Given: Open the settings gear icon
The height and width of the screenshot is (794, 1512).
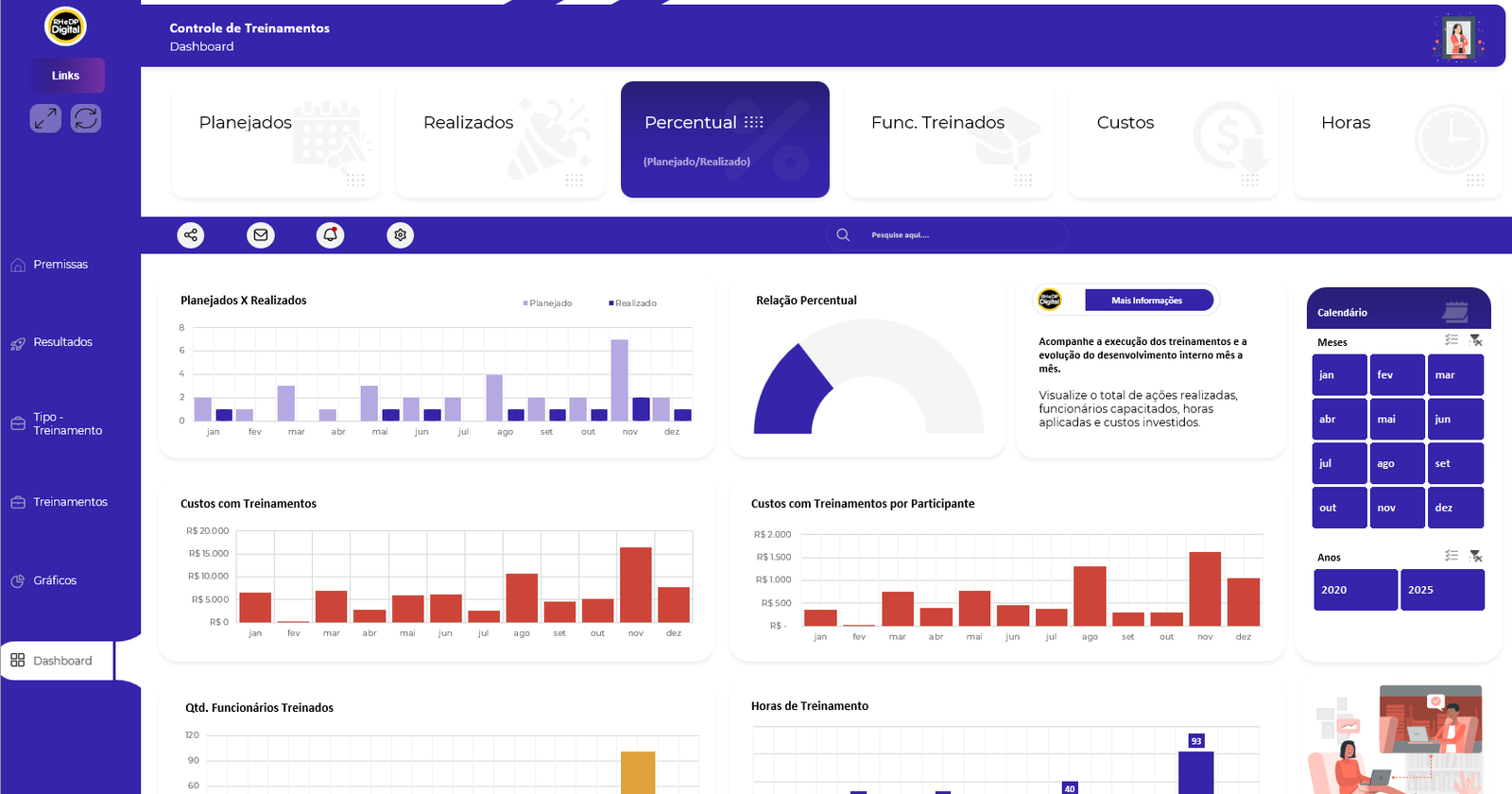Looking at the screenshot, I should click(401, 235).
